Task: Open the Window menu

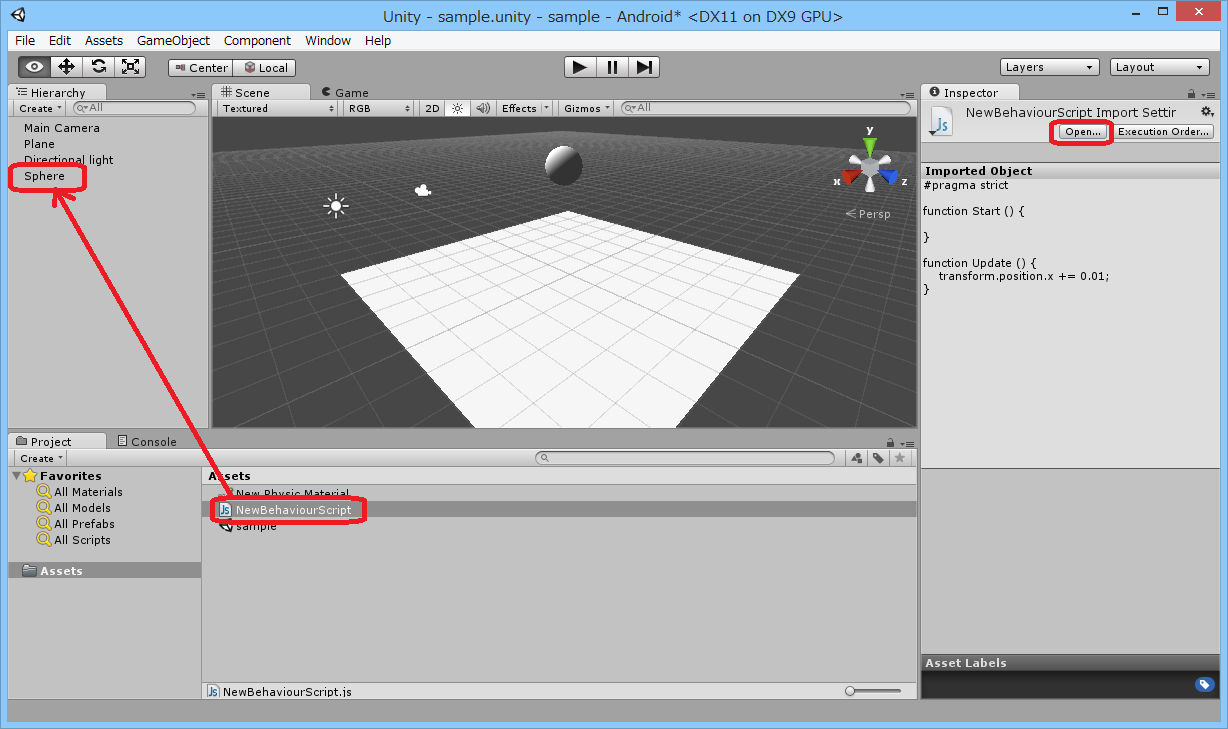Action: point(328,40)
